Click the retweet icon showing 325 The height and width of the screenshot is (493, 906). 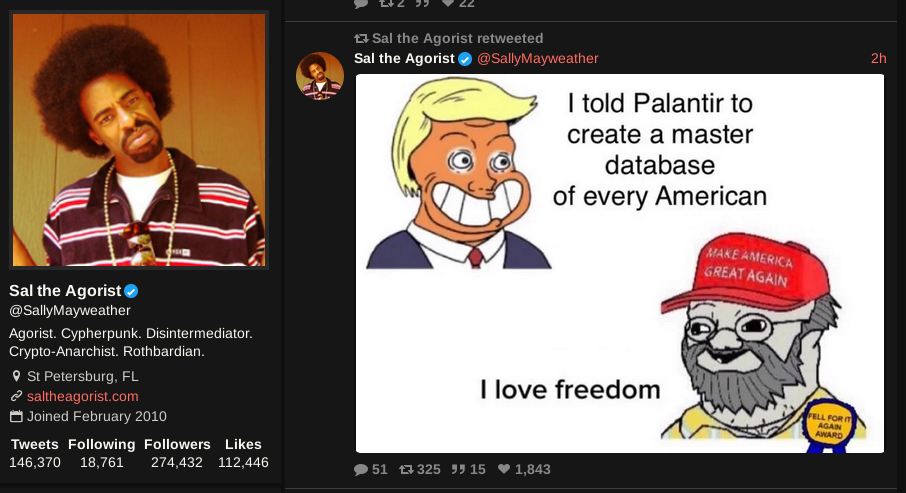pyautogui.click(x=406, y=469)
